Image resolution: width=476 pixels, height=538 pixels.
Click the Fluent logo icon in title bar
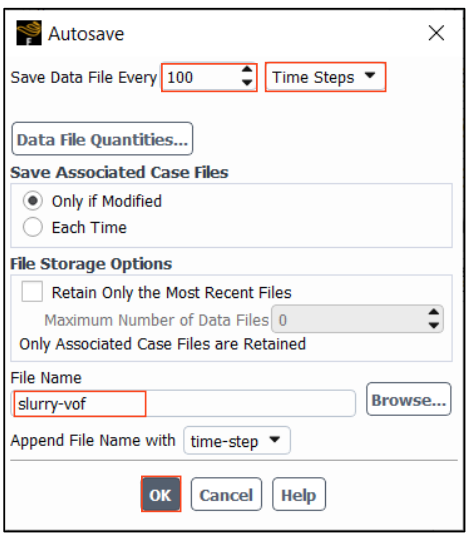[x=29, y=33]
